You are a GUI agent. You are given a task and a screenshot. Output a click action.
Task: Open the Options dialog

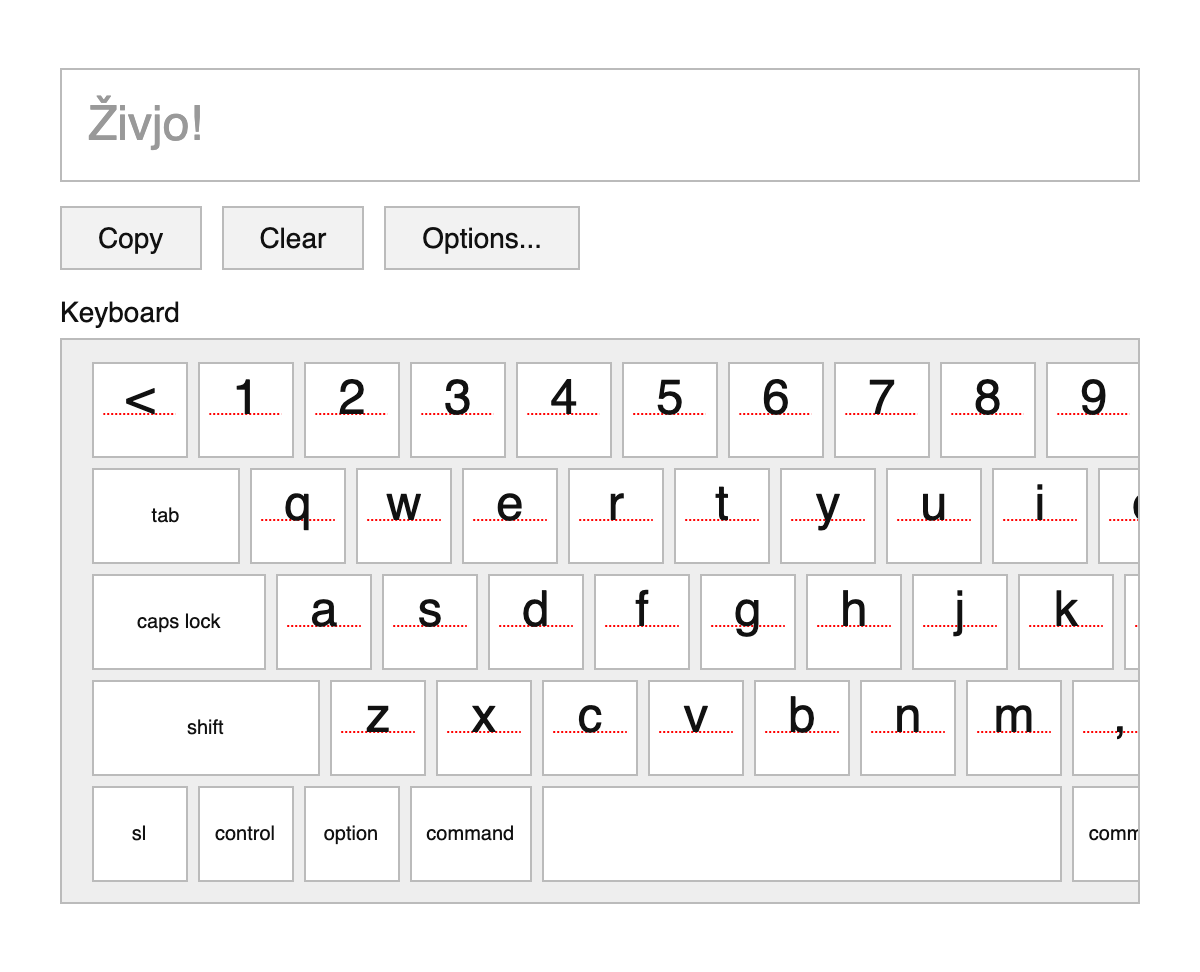(x=481, y=238)
